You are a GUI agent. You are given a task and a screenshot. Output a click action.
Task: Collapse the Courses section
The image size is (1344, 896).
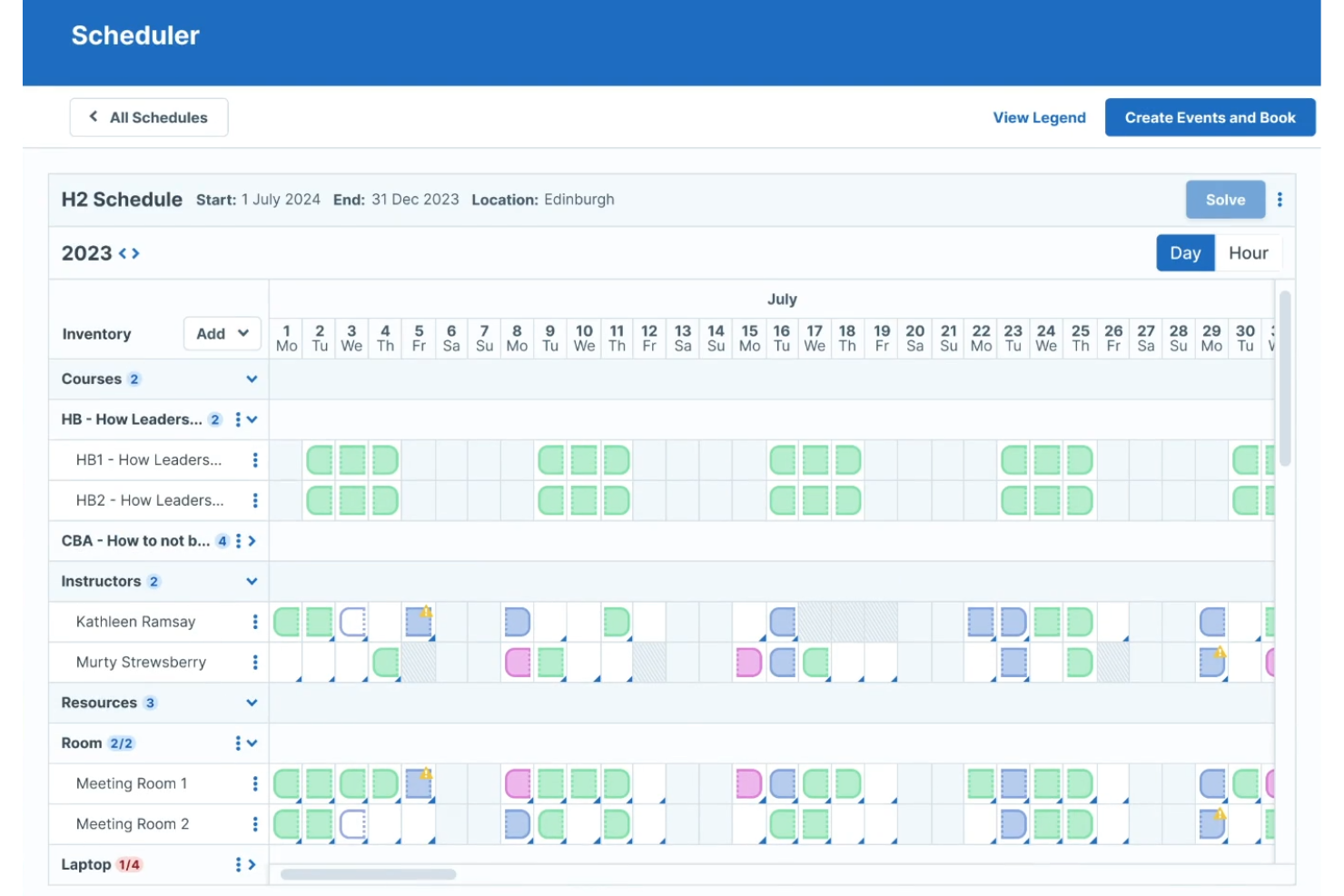point(252,379)
